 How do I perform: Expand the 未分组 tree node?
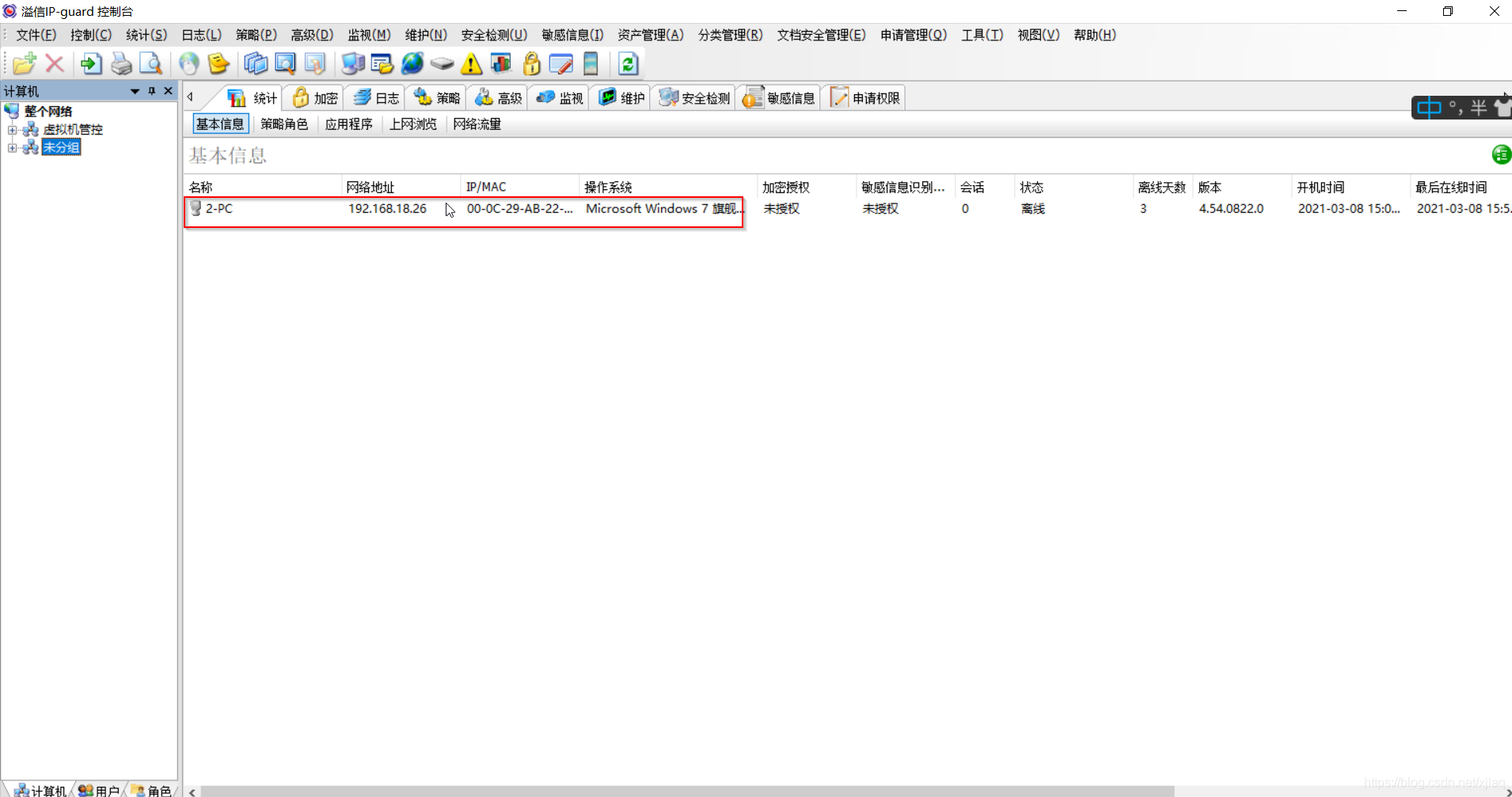12,147
